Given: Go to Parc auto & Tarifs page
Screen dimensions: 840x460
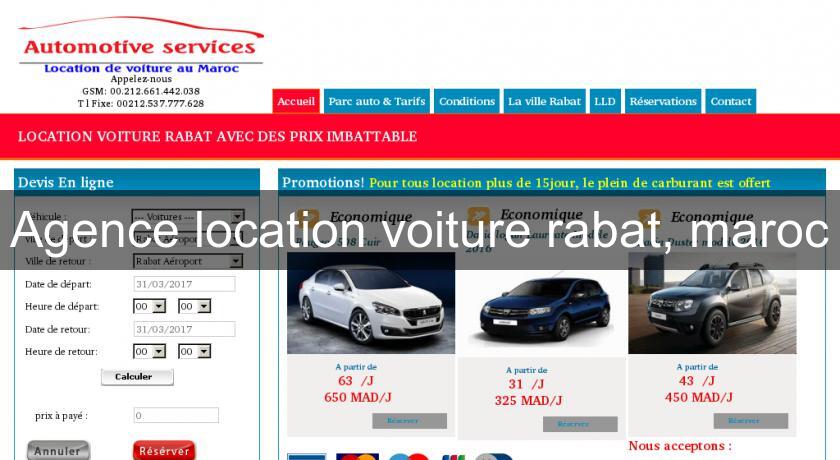Looking at the screenshot, I should pos(377,101).
